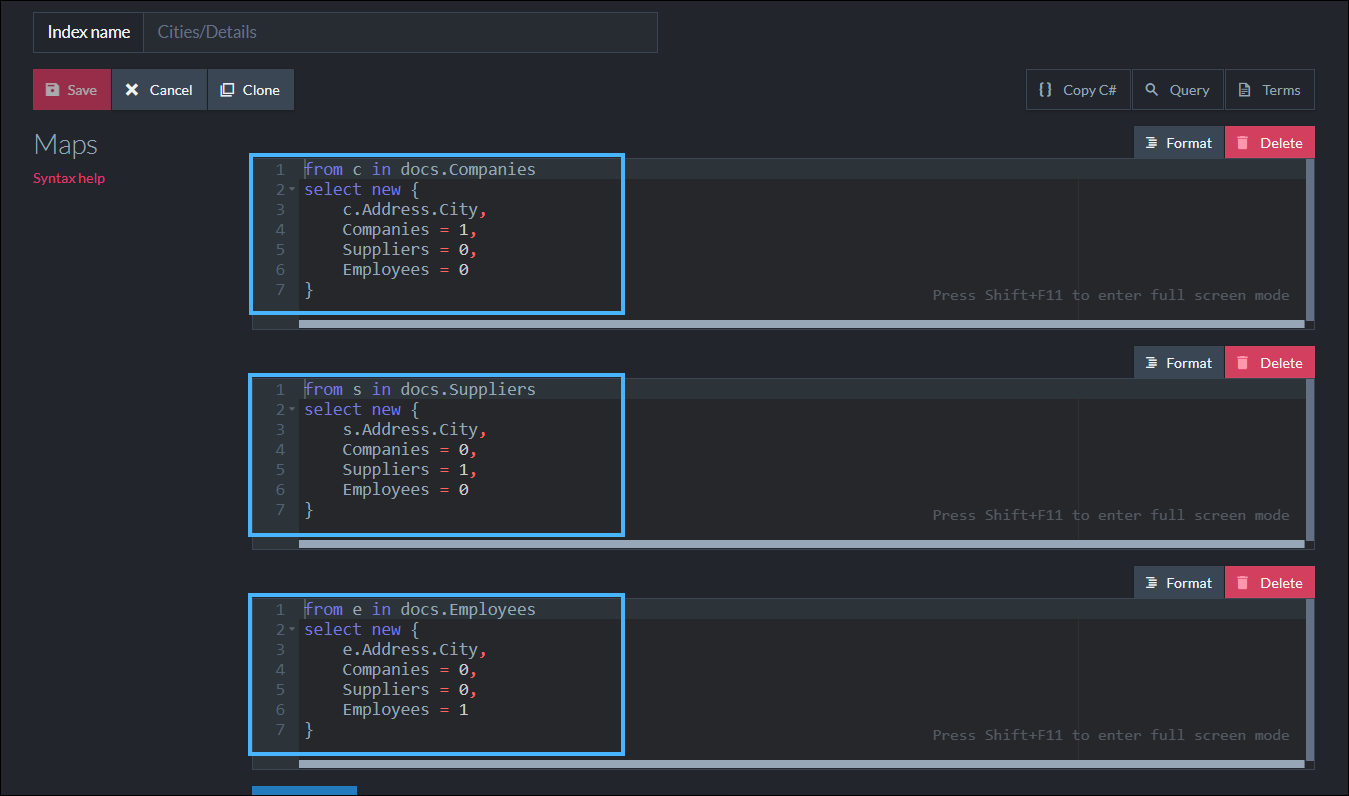Click the curly braces icon on Copy C#
Screen dimensions: 1349x796
(x=1045, y=90)
